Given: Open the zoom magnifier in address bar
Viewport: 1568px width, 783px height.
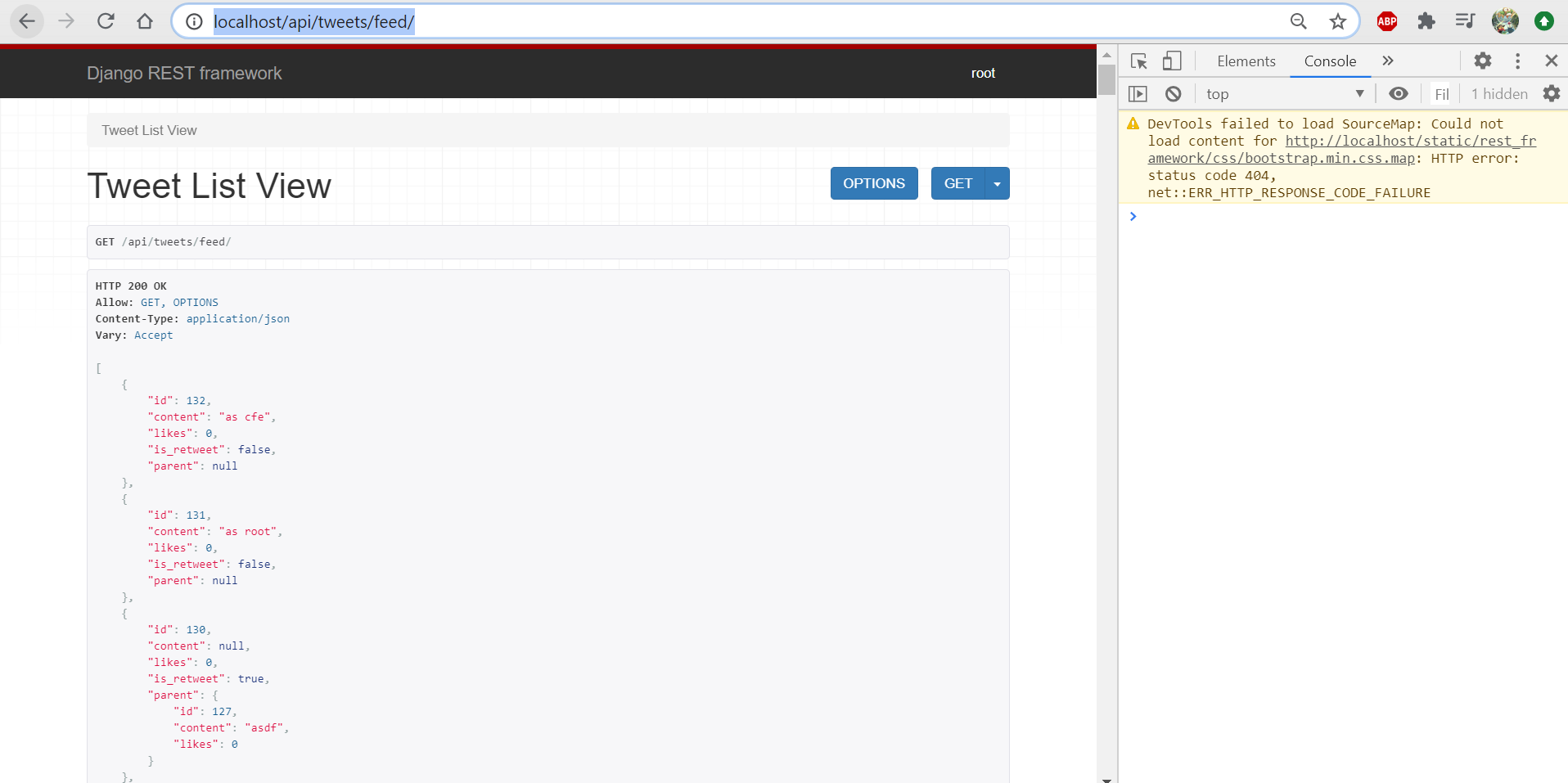Looking at the screenshot, I should [1299, 21].
